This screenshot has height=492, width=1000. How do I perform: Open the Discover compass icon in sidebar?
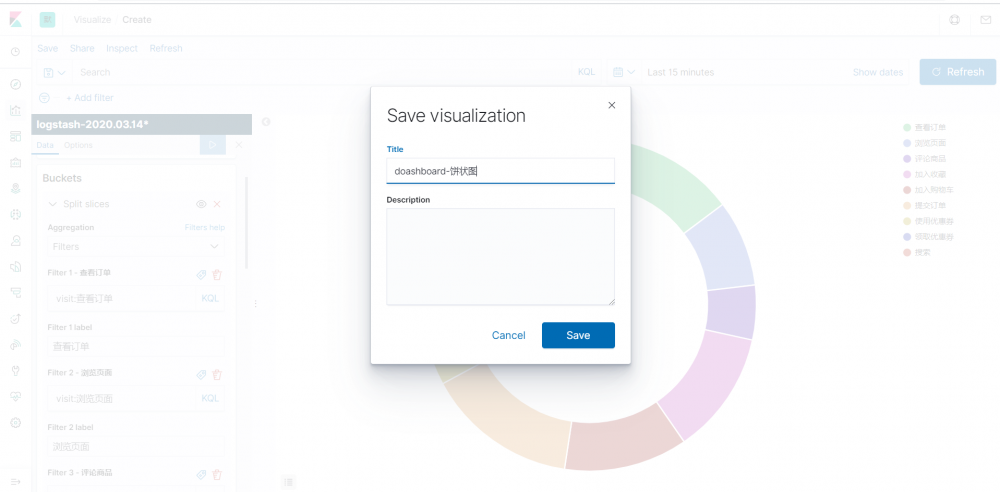point(16,85)
